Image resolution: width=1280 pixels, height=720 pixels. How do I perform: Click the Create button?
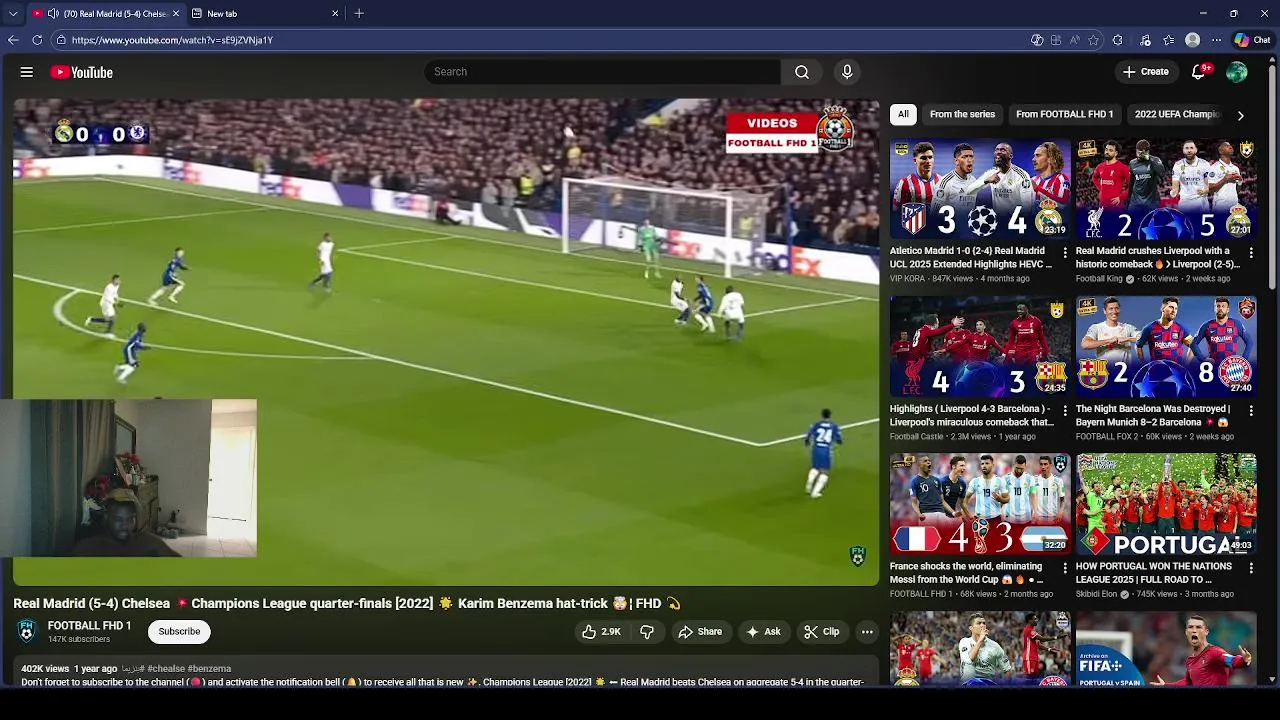point(1145,72)
